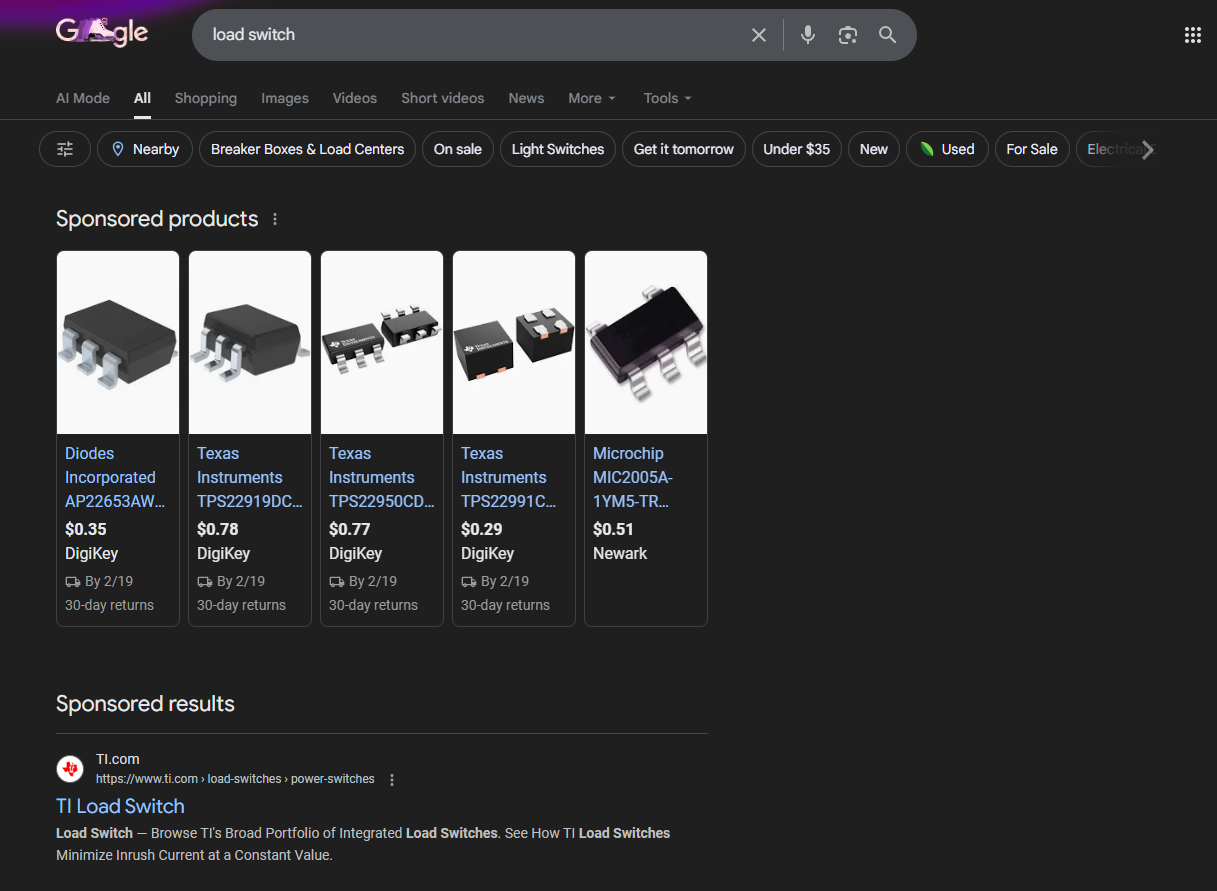
Task: Open the Google apps grid
Action: point(1192,35)
